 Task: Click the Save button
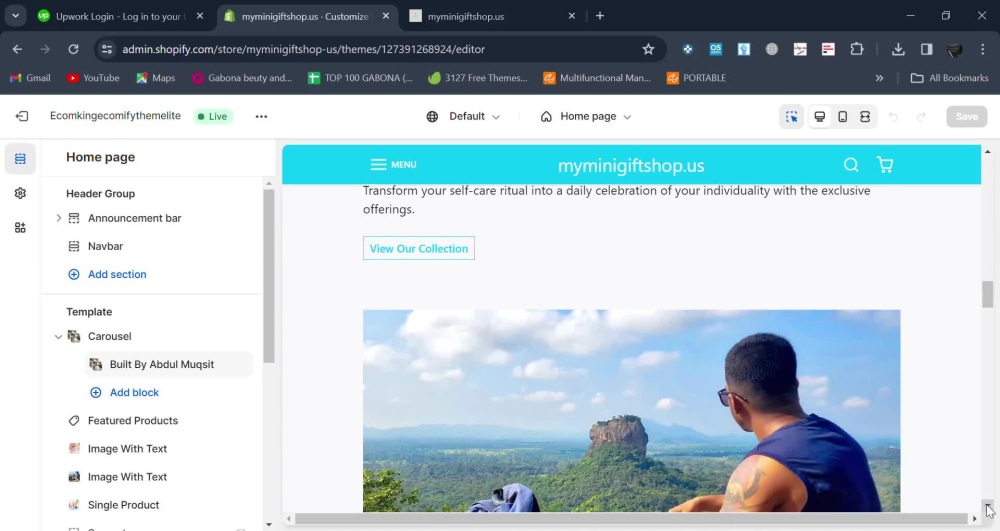pos(966,117)
